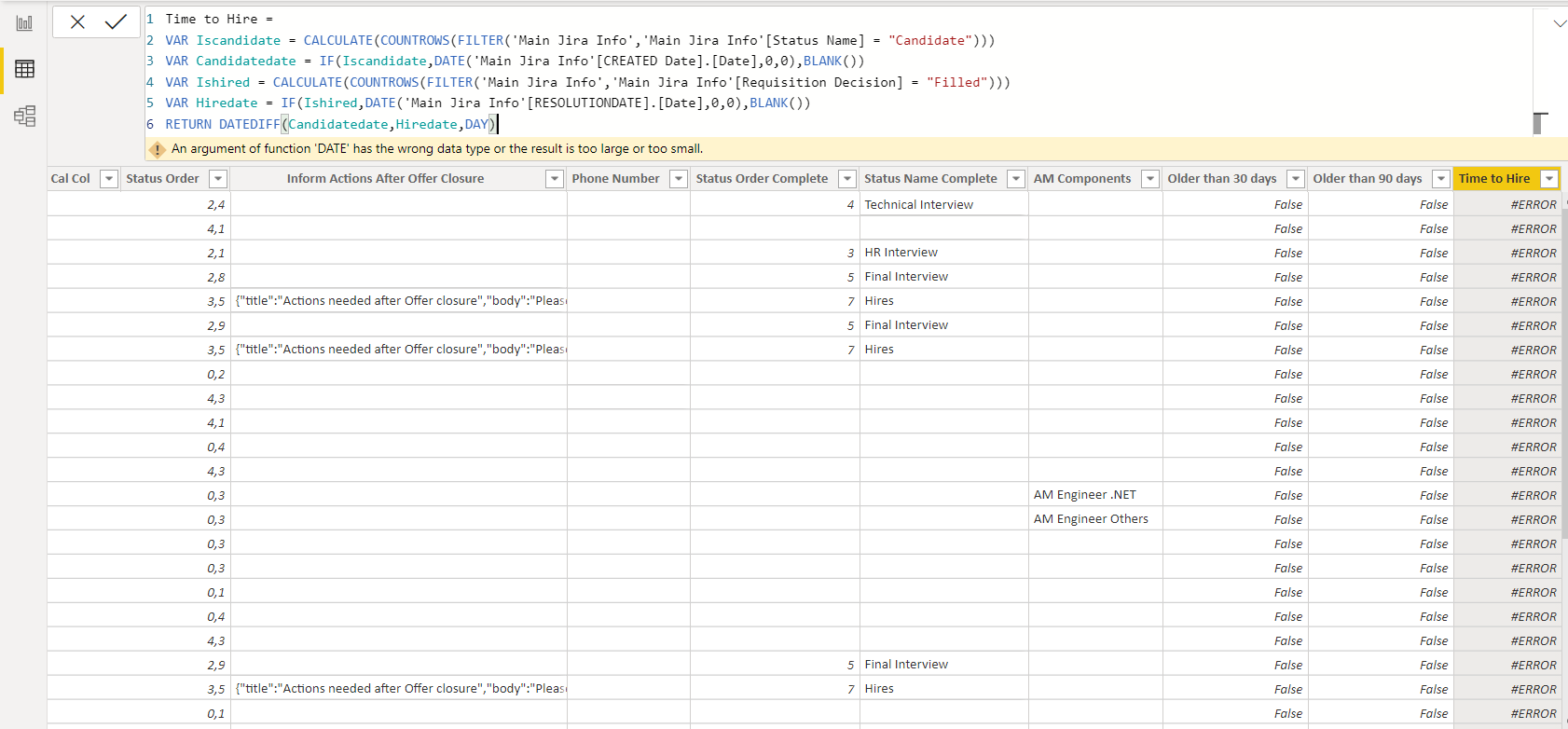Open Status Order Complete filter dropdown
The width and height of the screenshot is (1568, 729).
tap(847, 179)
